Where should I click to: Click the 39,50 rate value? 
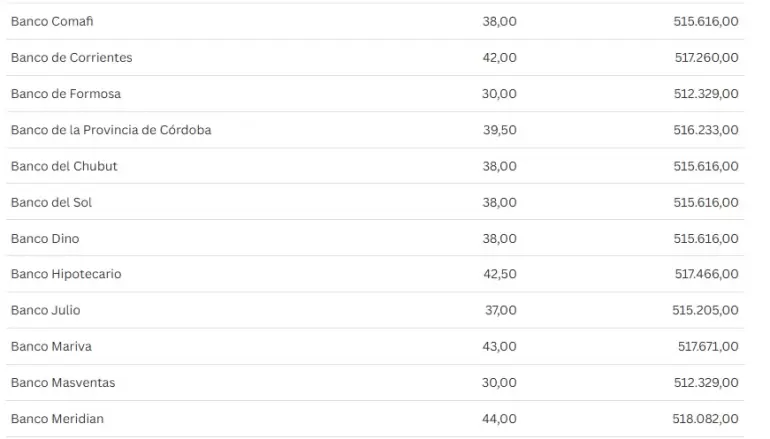499,130
